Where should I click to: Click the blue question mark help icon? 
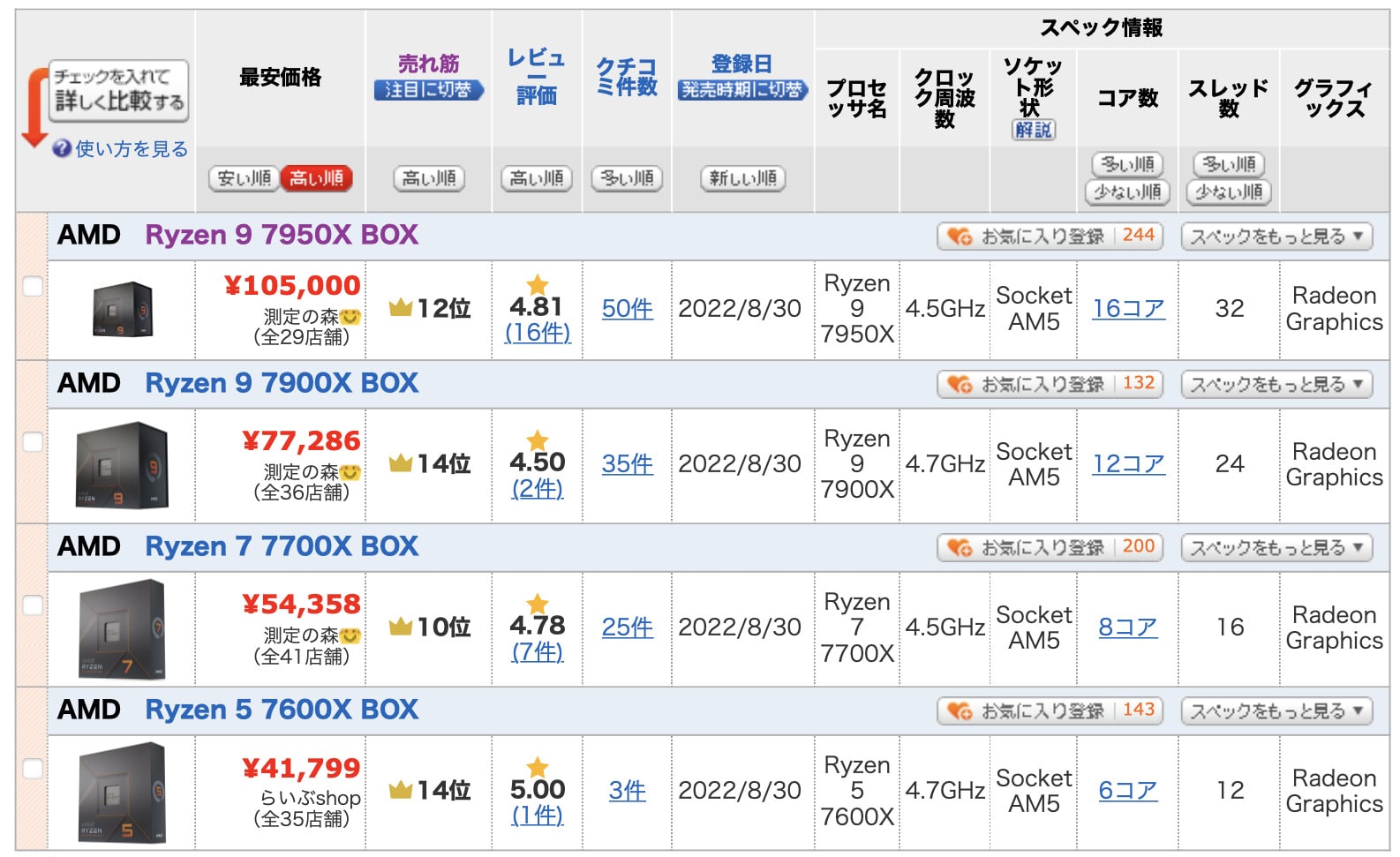(x=61, y=148)
